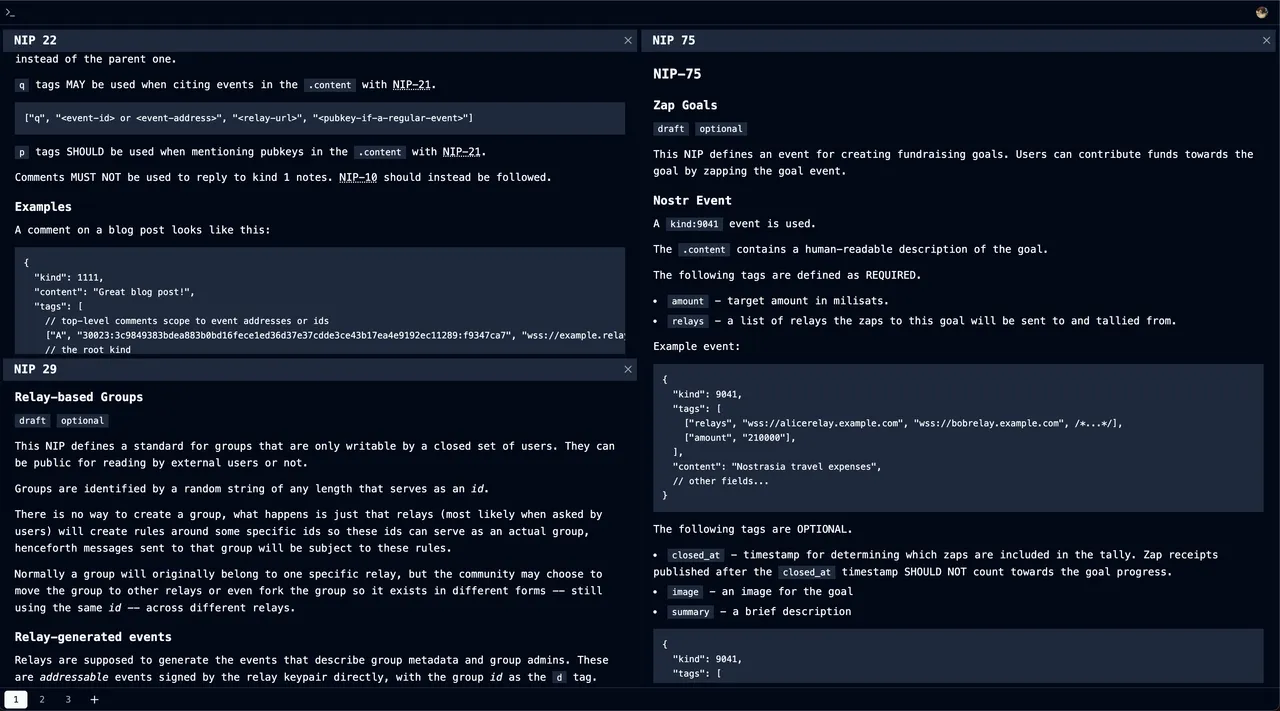The image size is (1280, 711).
Task: Click the Nostrasia travel expenses code block
Action: point(957,438)
